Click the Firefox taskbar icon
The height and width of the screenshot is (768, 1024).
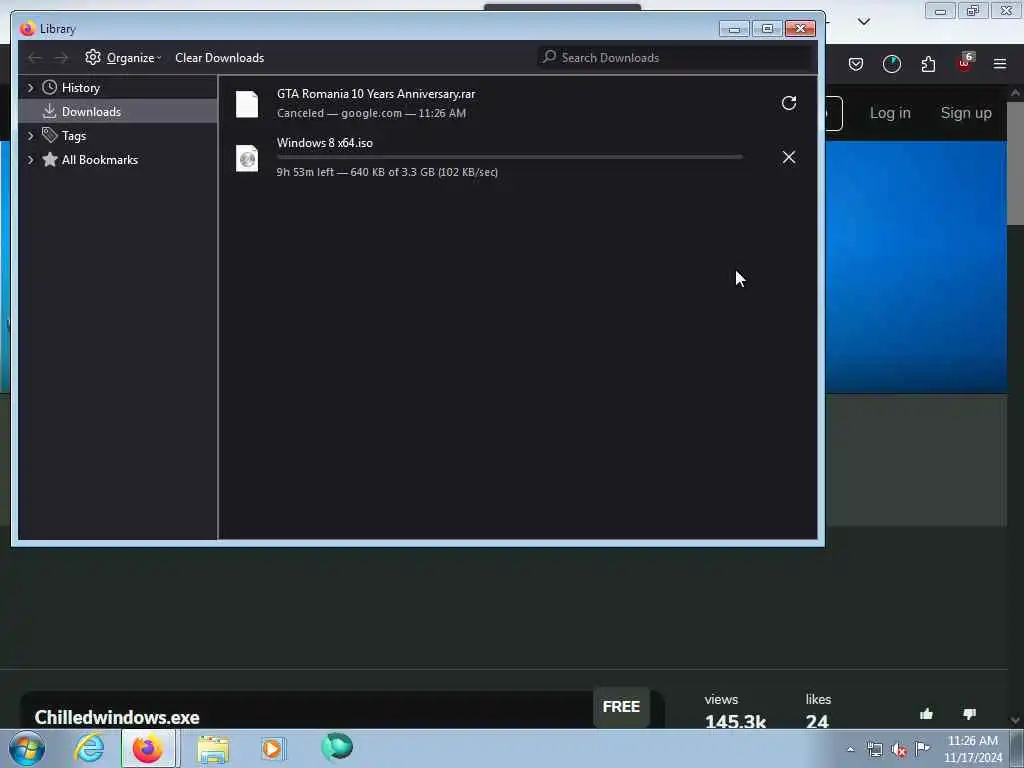[148, 748]
